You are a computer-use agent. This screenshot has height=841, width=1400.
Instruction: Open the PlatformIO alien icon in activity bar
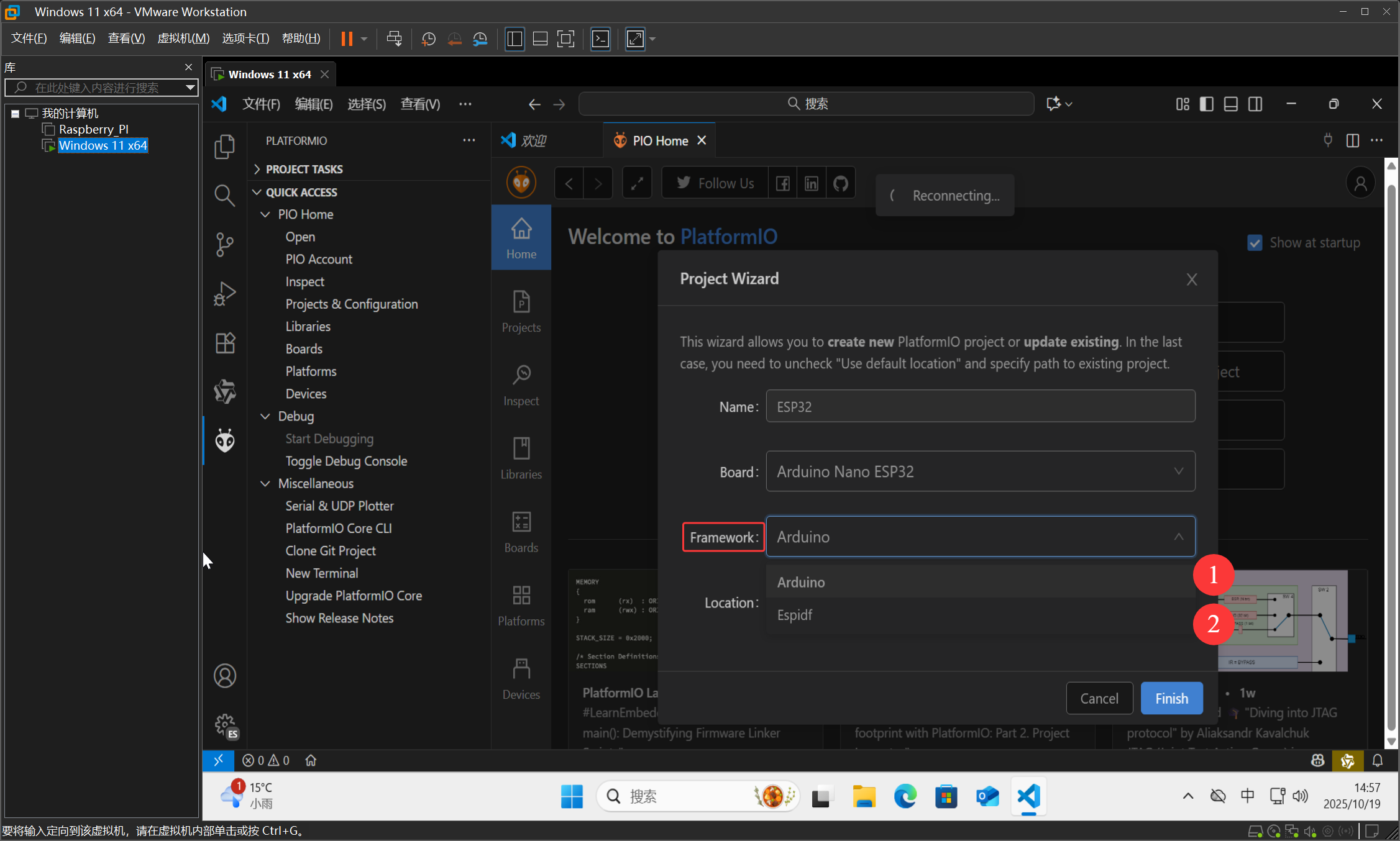pos(224,440)
